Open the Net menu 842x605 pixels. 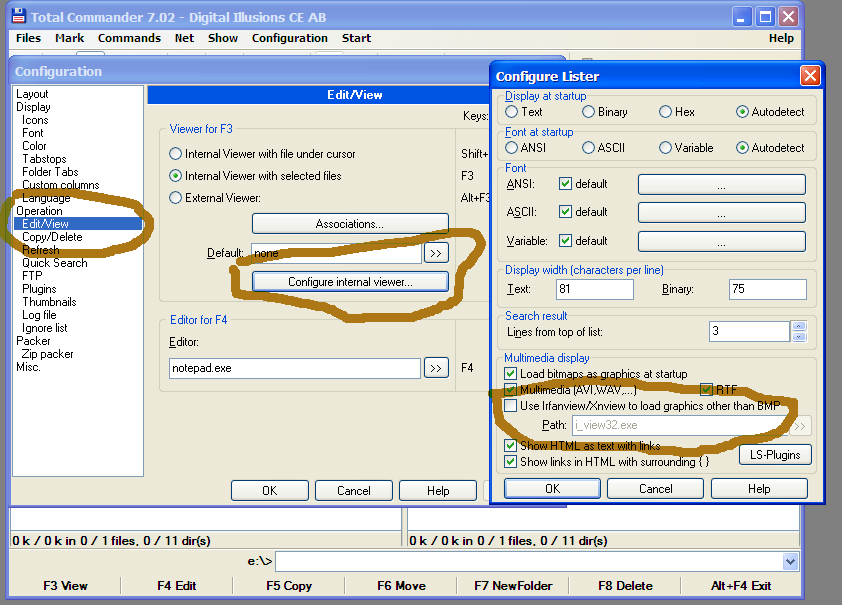point(184,38)
